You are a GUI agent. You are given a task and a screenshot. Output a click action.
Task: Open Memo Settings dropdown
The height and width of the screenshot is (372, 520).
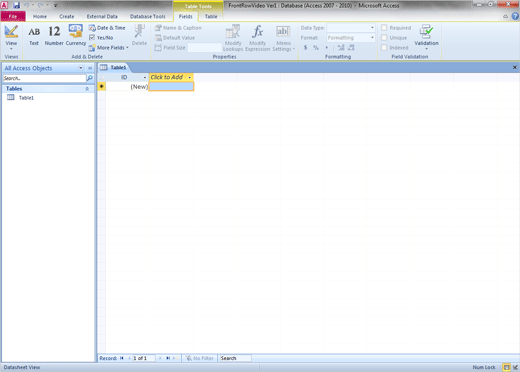click(283, 38)
